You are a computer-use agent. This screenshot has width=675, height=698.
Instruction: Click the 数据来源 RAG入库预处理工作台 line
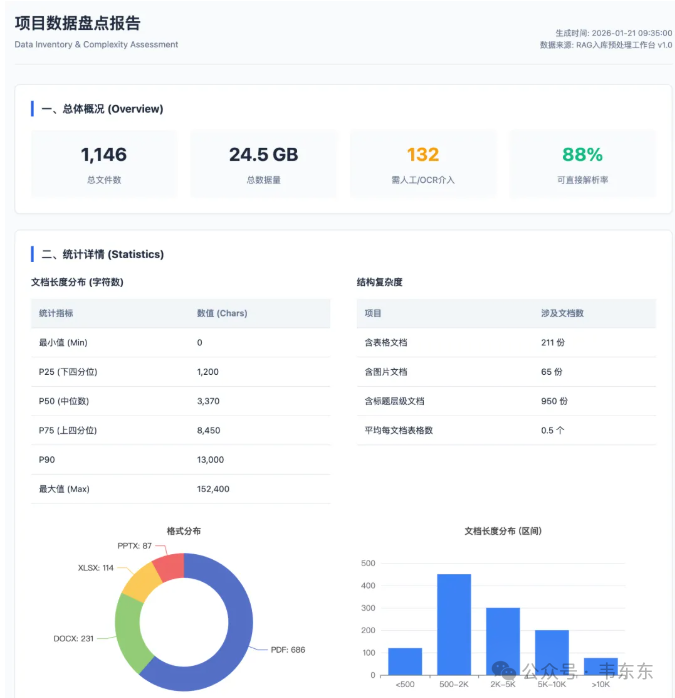click(606, 45)
